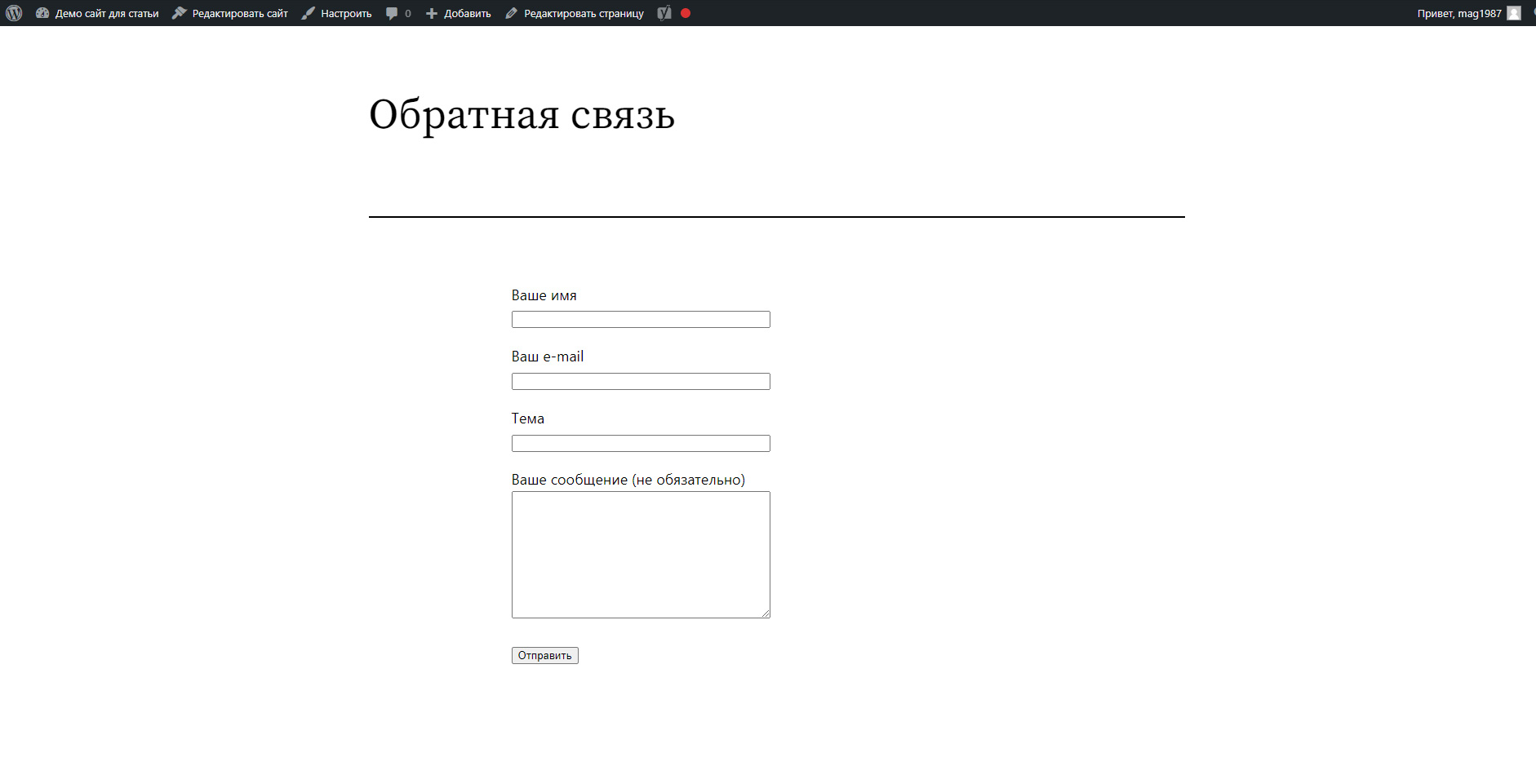Screen dimensions: 1536x784
Task: Open the "Демо сайт для статьи" menu
Action: 107,13
